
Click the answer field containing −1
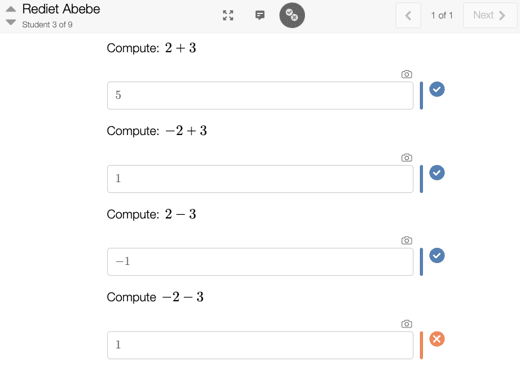[260, 262]
